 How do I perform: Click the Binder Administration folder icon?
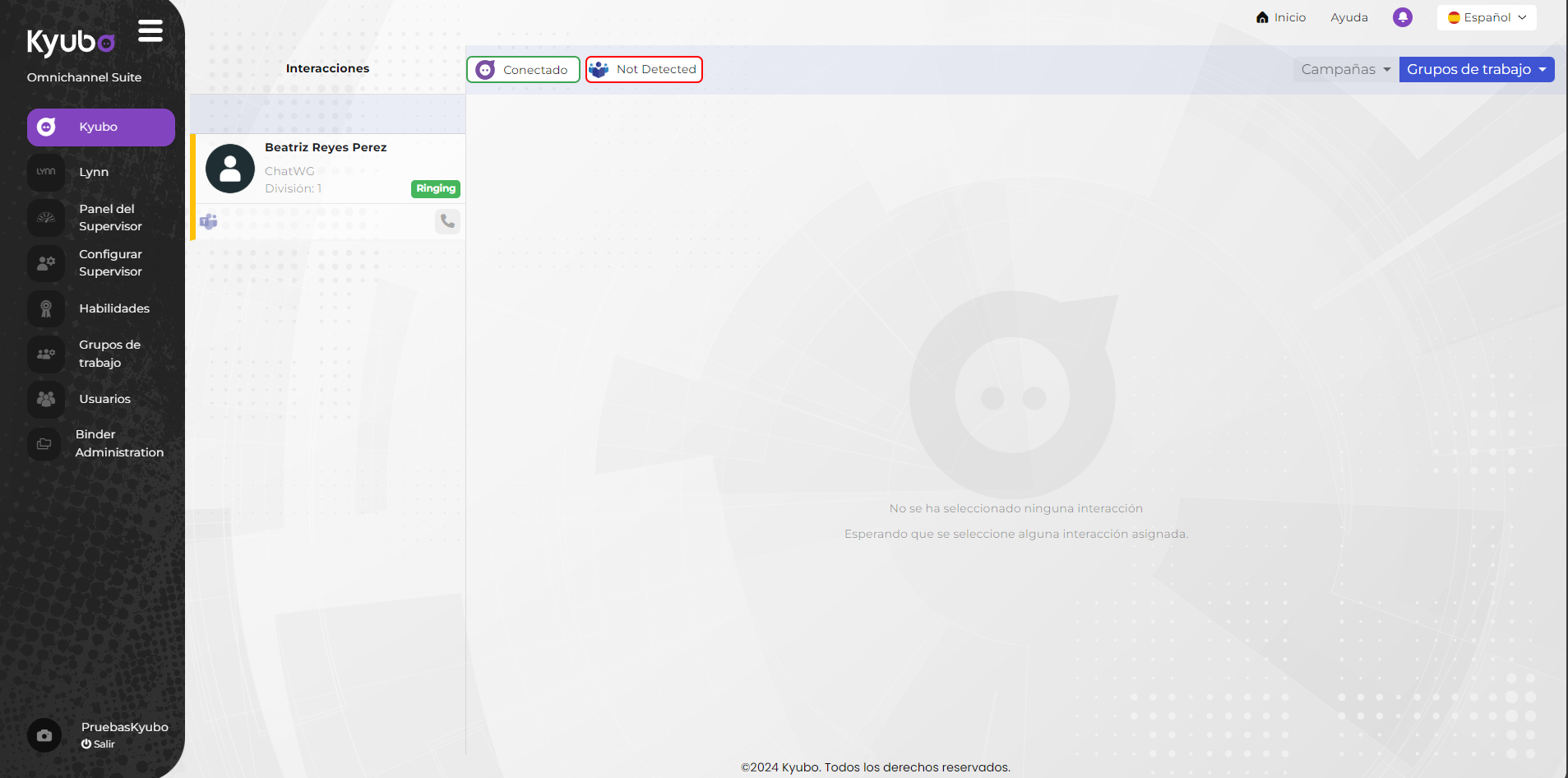coord(44,444)
